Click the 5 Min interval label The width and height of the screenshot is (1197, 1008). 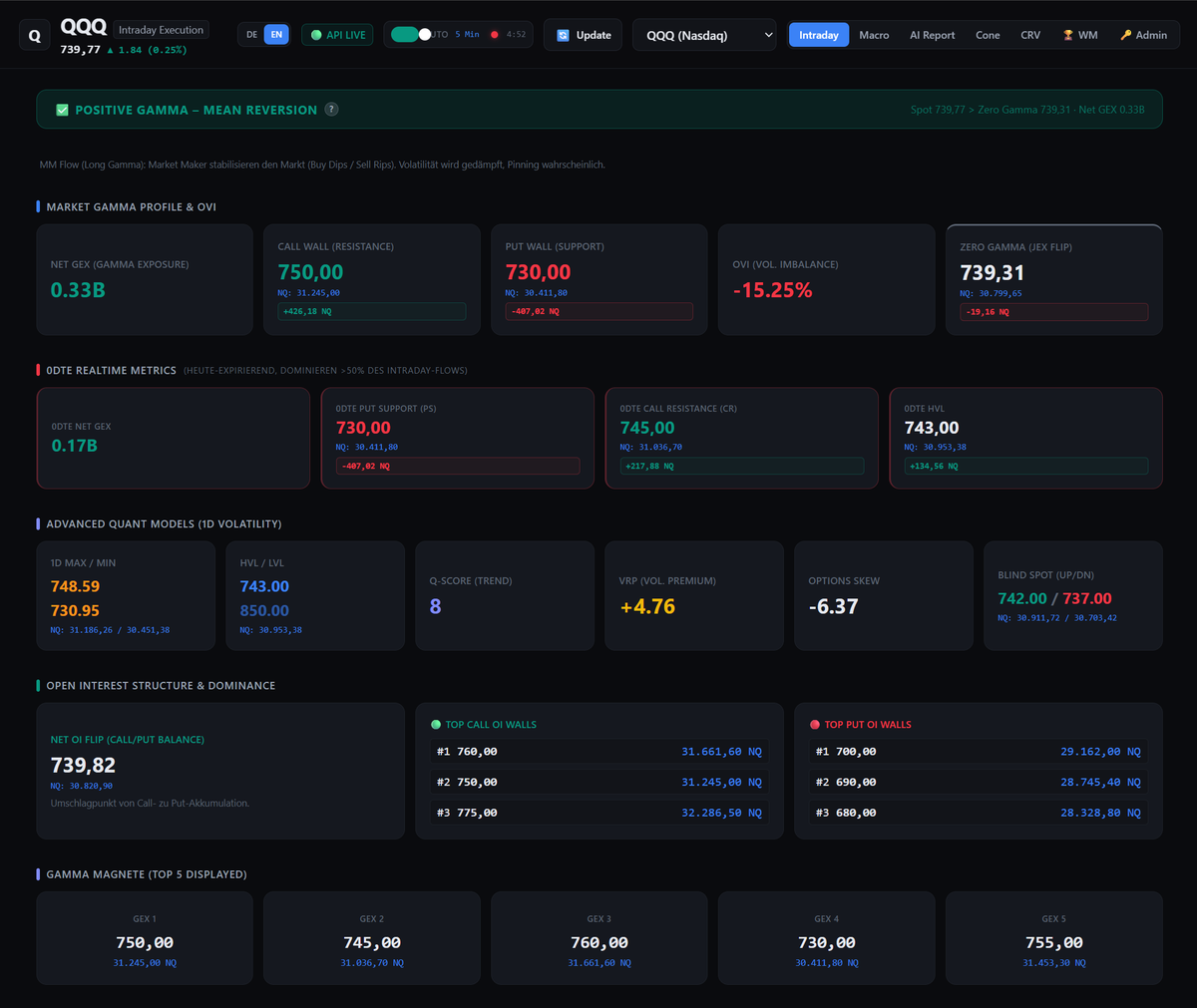point(467,35)
